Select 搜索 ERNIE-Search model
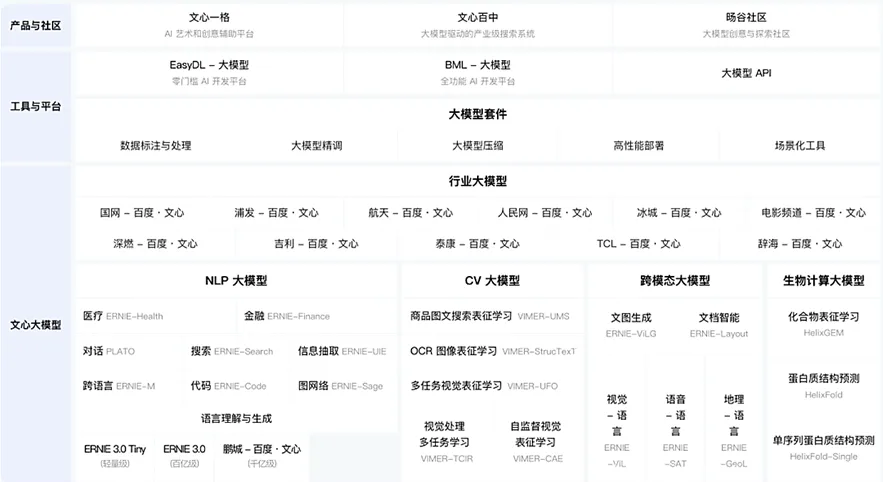 click(x=231, y=351)
